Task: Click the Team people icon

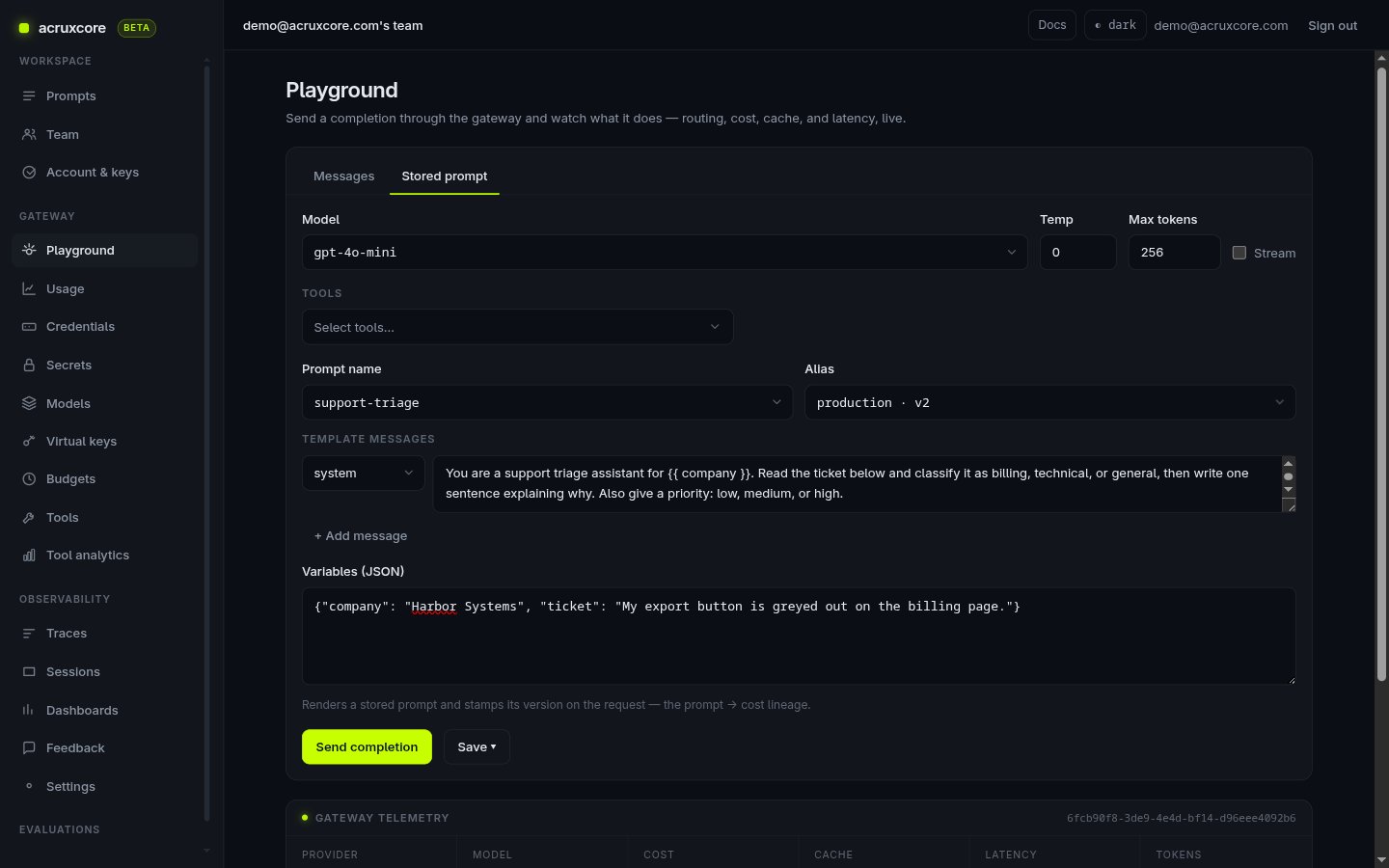Action: point(29,134)
